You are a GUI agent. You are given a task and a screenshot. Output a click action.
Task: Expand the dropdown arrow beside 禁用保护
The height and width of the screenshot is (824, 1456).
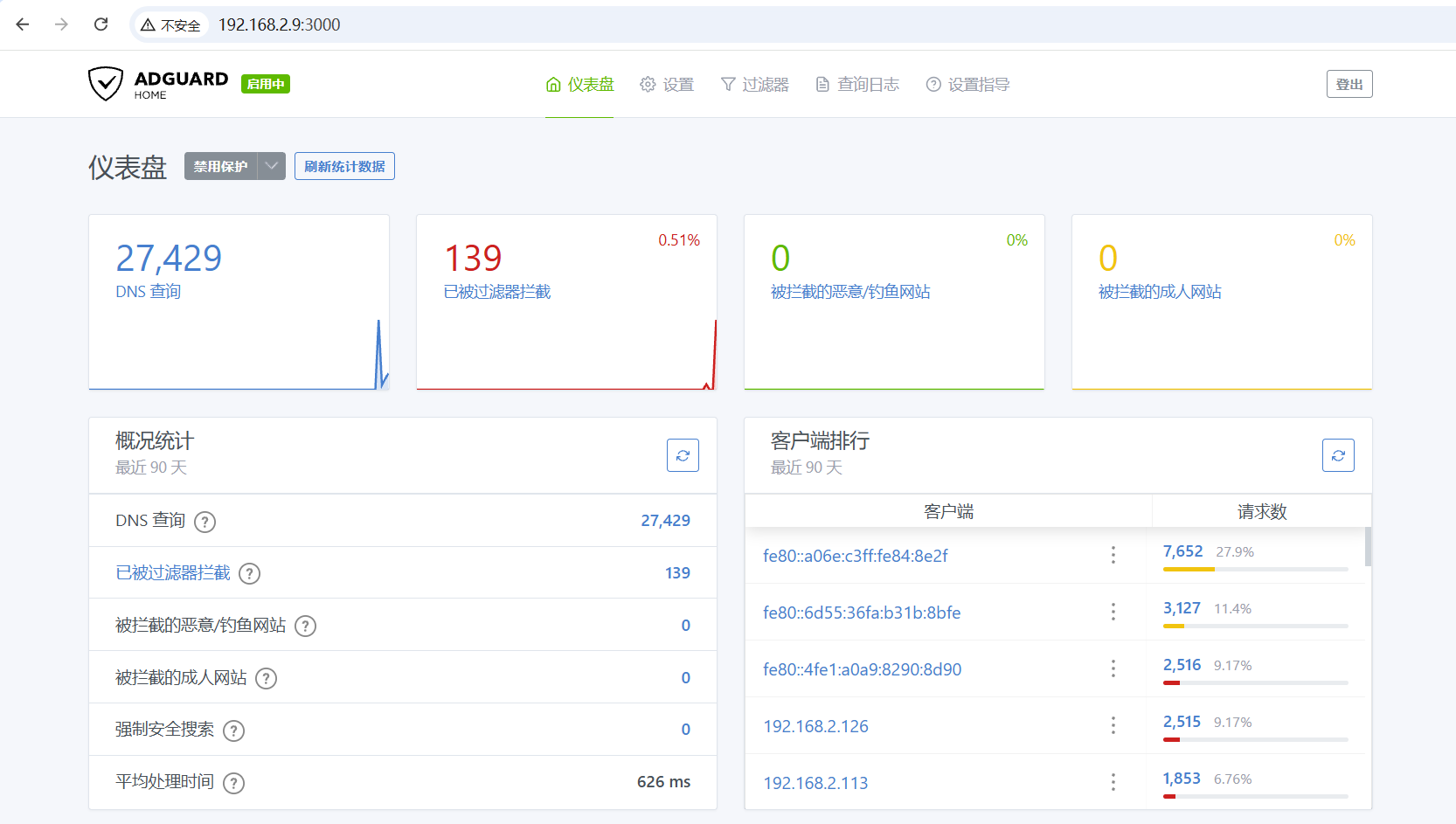(272, 166)
